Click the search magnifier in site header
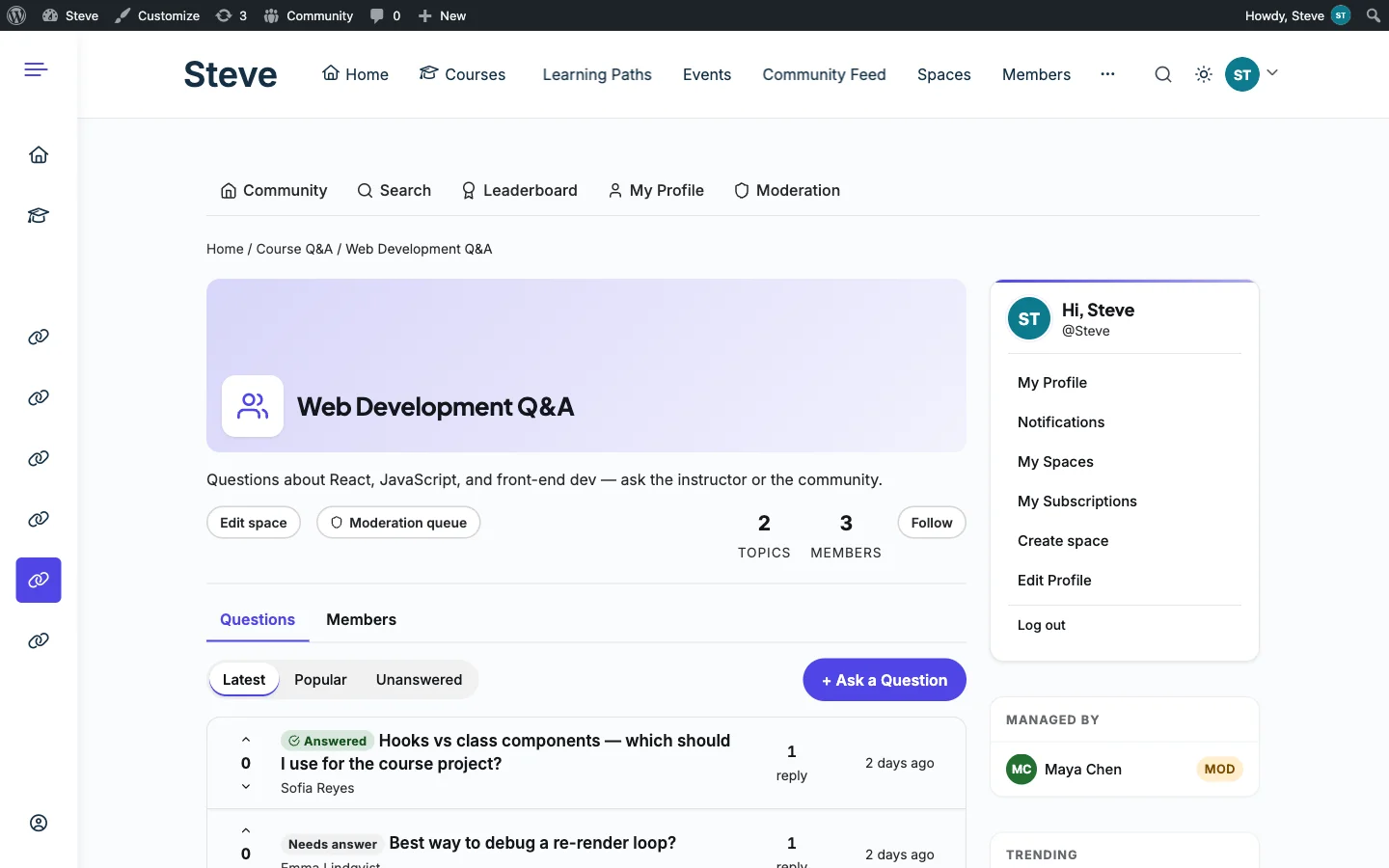Viewport: 1389px width, 868px height. 1163,74
